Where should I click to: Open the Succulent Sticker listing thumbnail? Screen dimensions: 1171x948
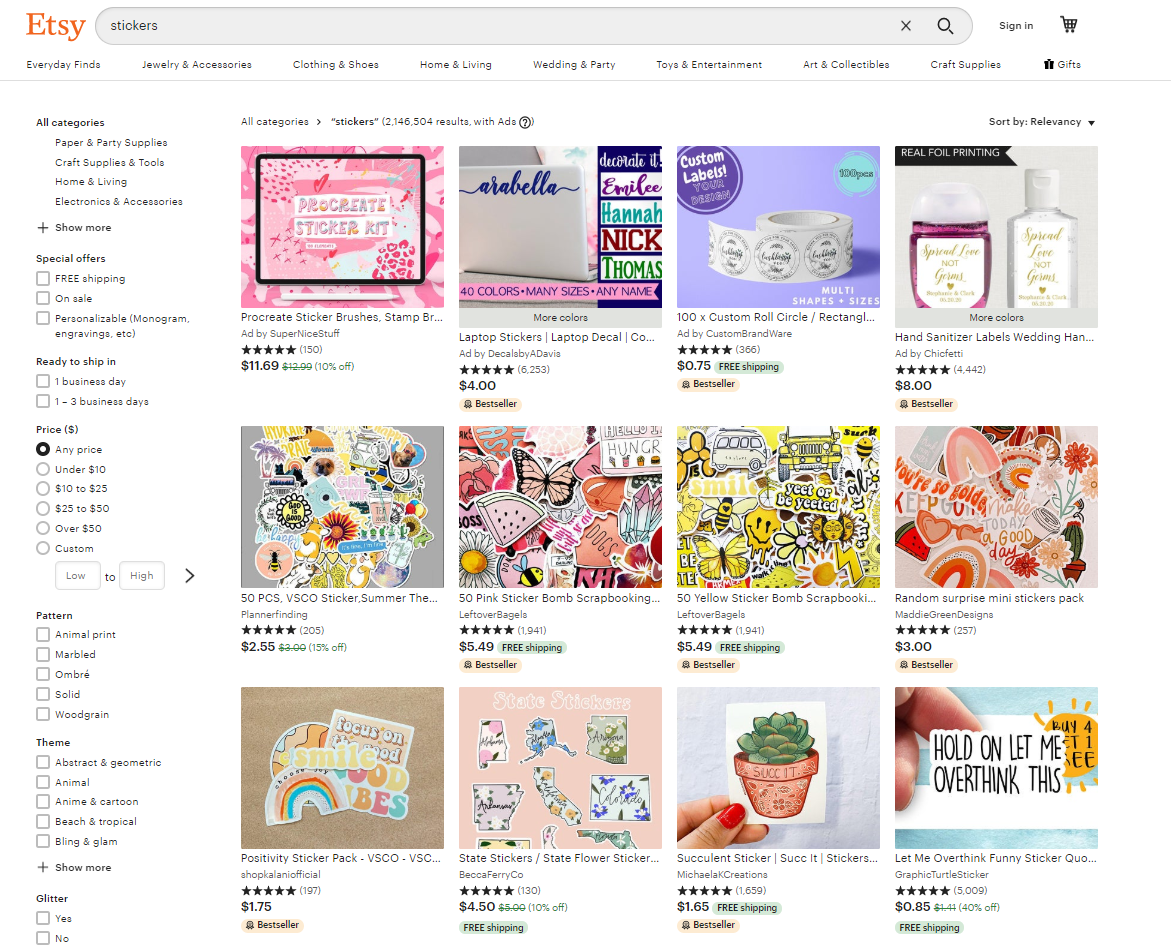tap(778, 768)
